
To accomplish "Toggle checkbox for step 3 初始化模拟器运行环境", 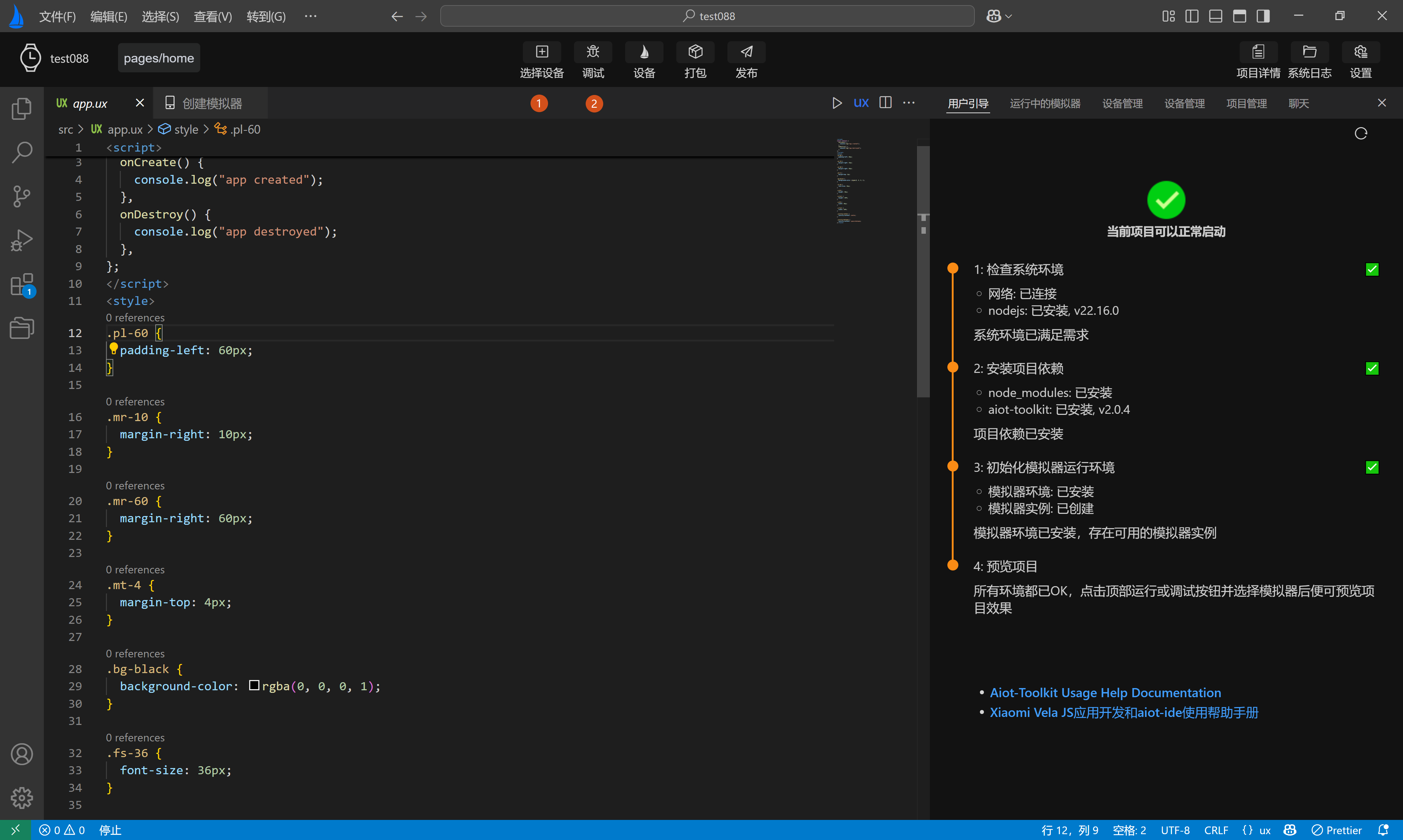I will [x=1372, y=467].
